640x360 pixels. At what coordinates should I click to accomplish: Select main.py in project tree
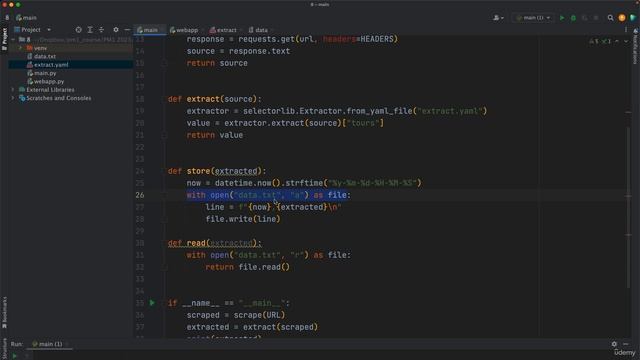pos(45,73)
